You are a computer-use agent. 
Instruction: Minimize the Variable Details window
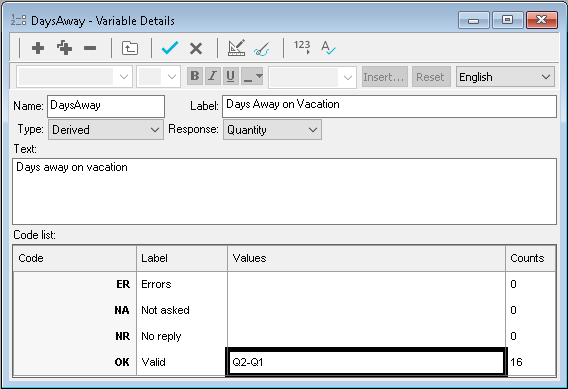point(473,20)
